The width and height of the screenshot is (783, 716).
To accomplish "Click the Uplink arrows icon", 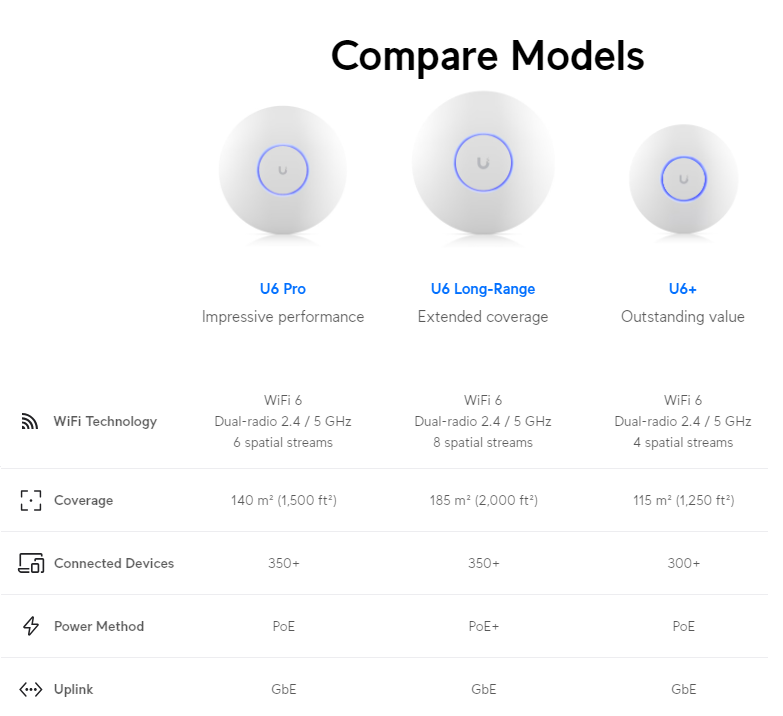I will (30, 690).
